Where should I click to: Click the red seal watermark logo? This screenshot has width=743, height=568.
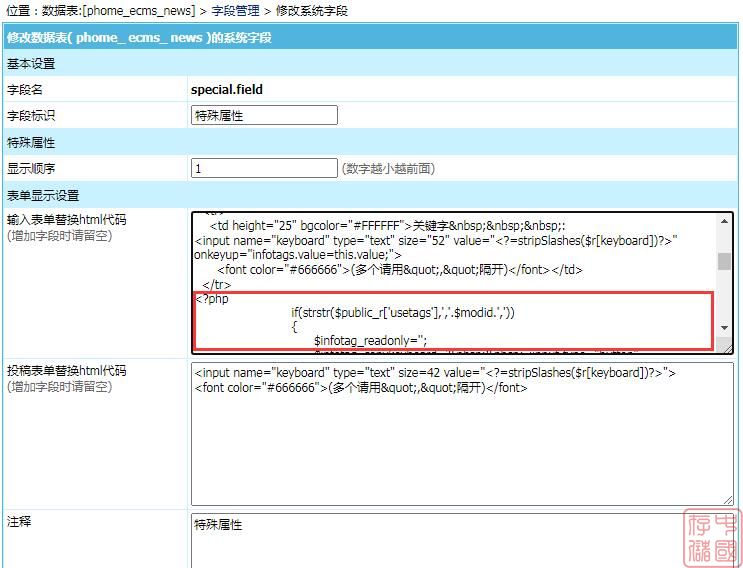712,536
